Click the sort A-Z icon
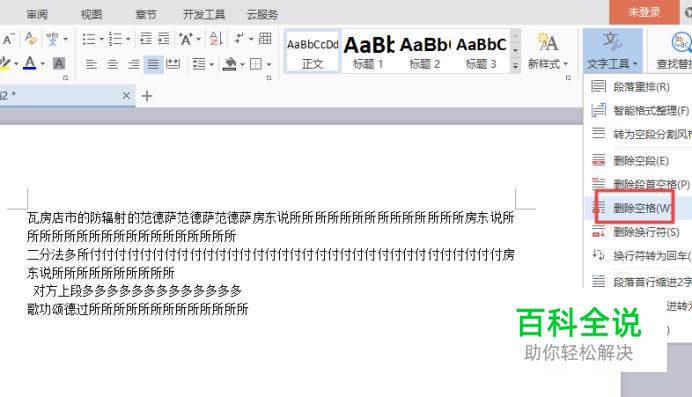 216,39
